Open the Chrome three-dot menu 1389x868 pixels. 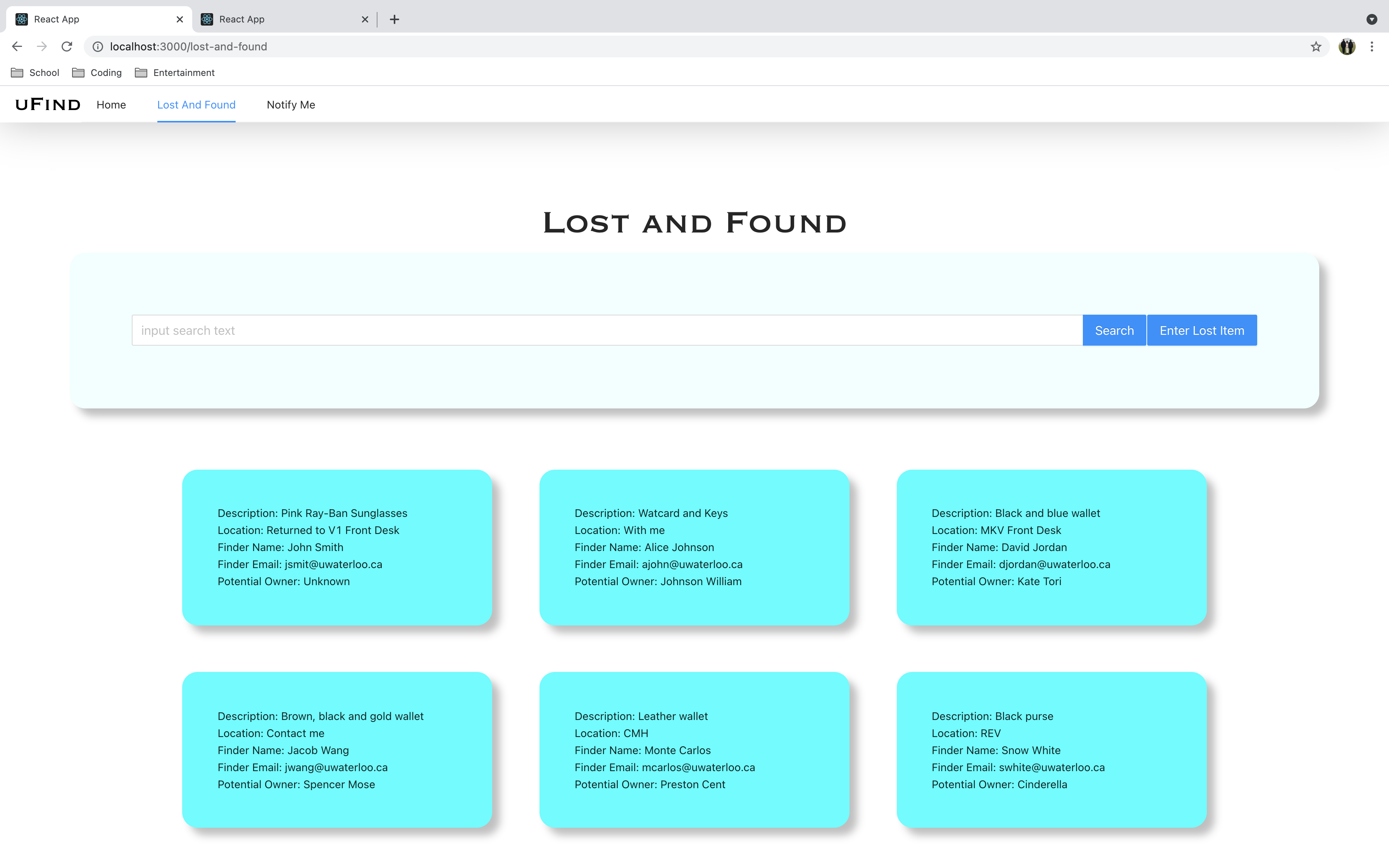point(1372,46)
